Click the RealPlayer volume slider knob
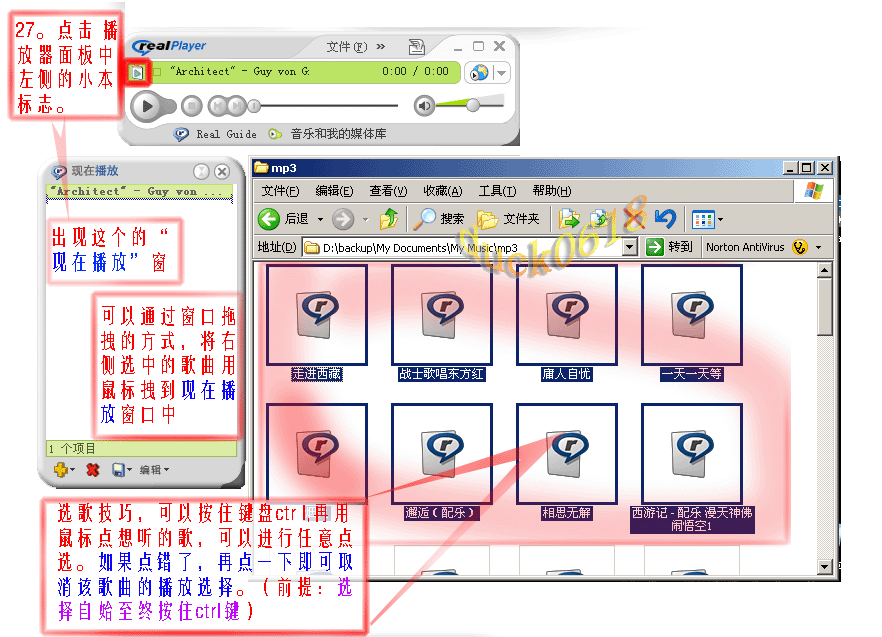Viewport: 882px width, 637px height. click(x=472, y=104)
